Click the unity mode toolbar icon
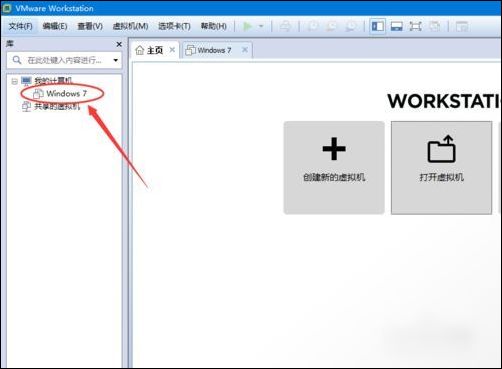 tap(434, 26)
